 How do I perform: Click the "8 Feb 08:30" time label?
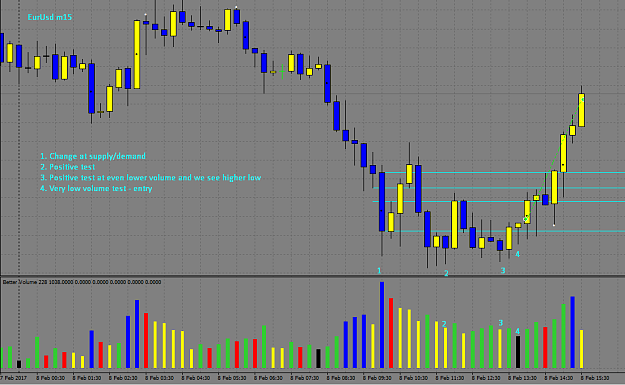click(340, 378)
